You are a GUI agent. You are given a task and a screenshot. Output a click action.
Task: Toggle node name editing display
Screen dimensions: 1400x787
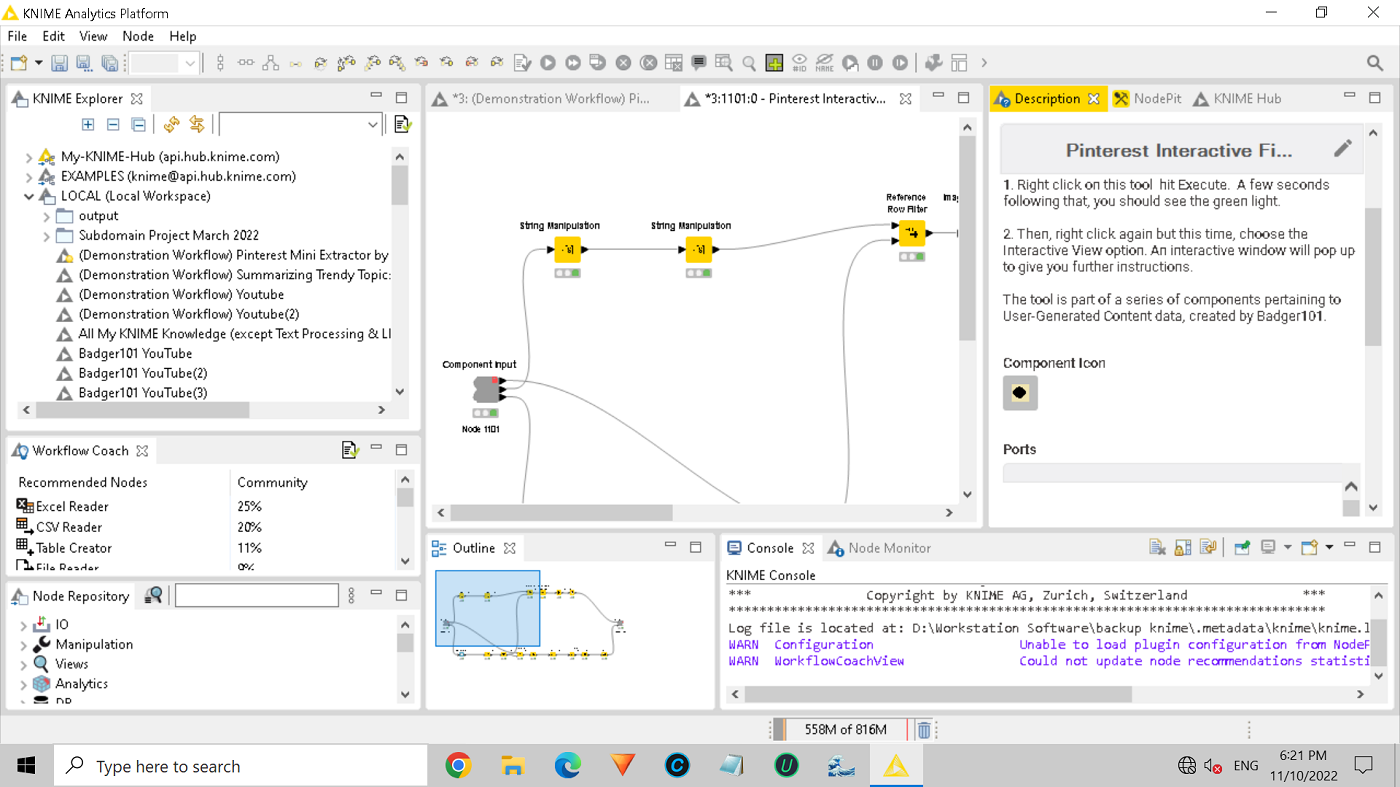[x=823, y=62]
